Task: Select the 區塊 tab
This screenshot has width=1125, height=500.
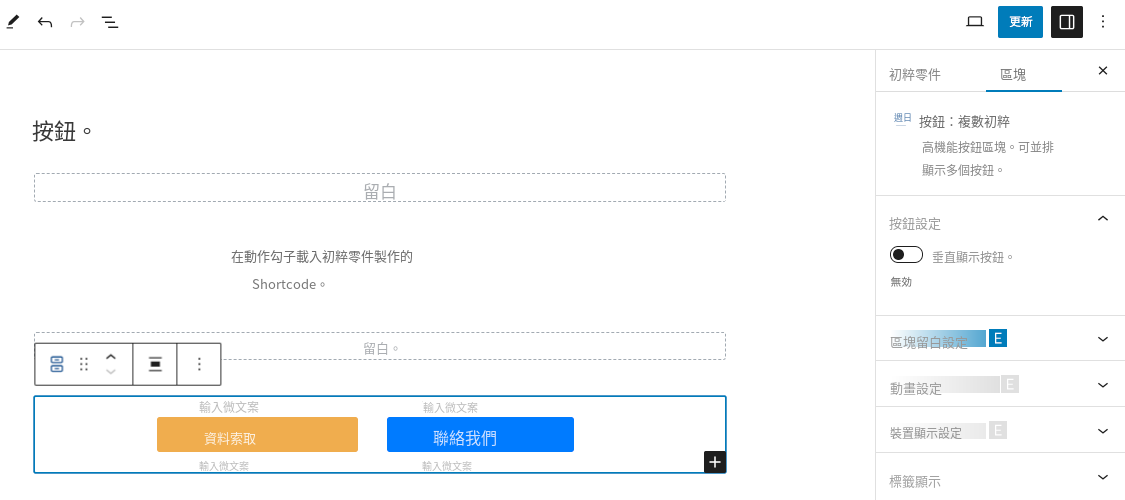Action: coord(1013,74)
